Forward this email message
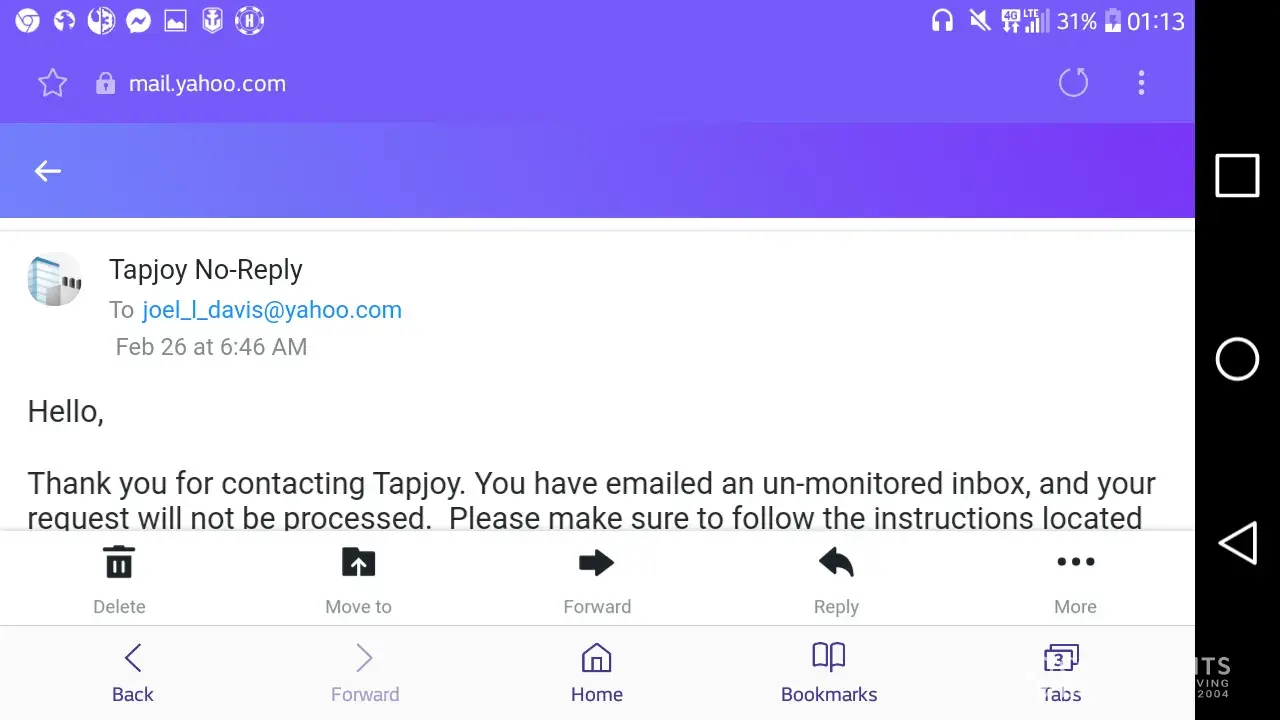The image size is (1280, 720). [x=597, y=578]
